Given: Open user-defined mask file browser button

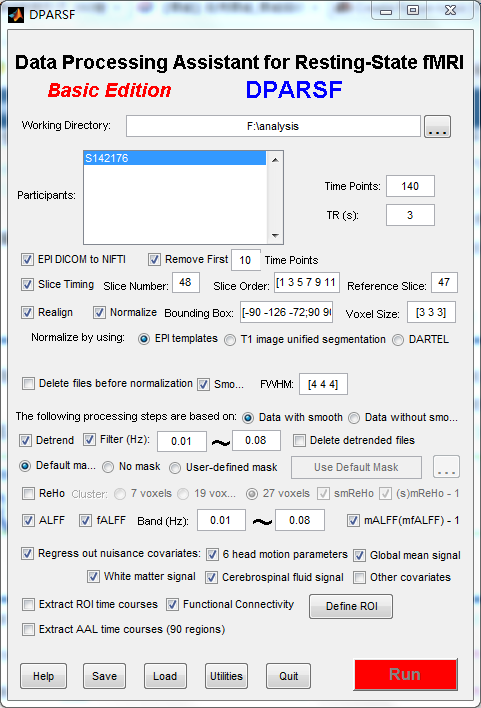Looking at the screenshot, I should point(446,467).
